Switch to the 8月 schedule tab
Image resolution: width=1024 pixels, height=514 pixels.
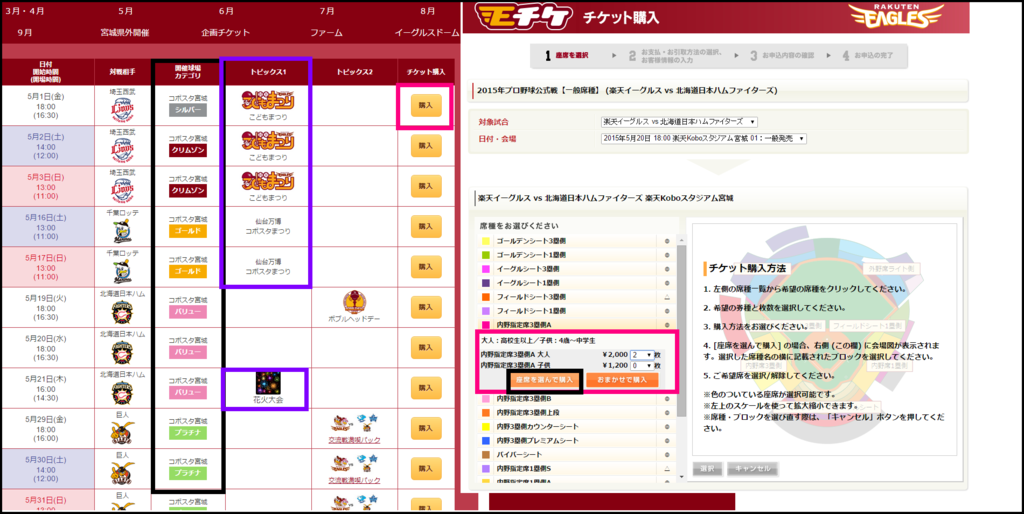[427, 11]
